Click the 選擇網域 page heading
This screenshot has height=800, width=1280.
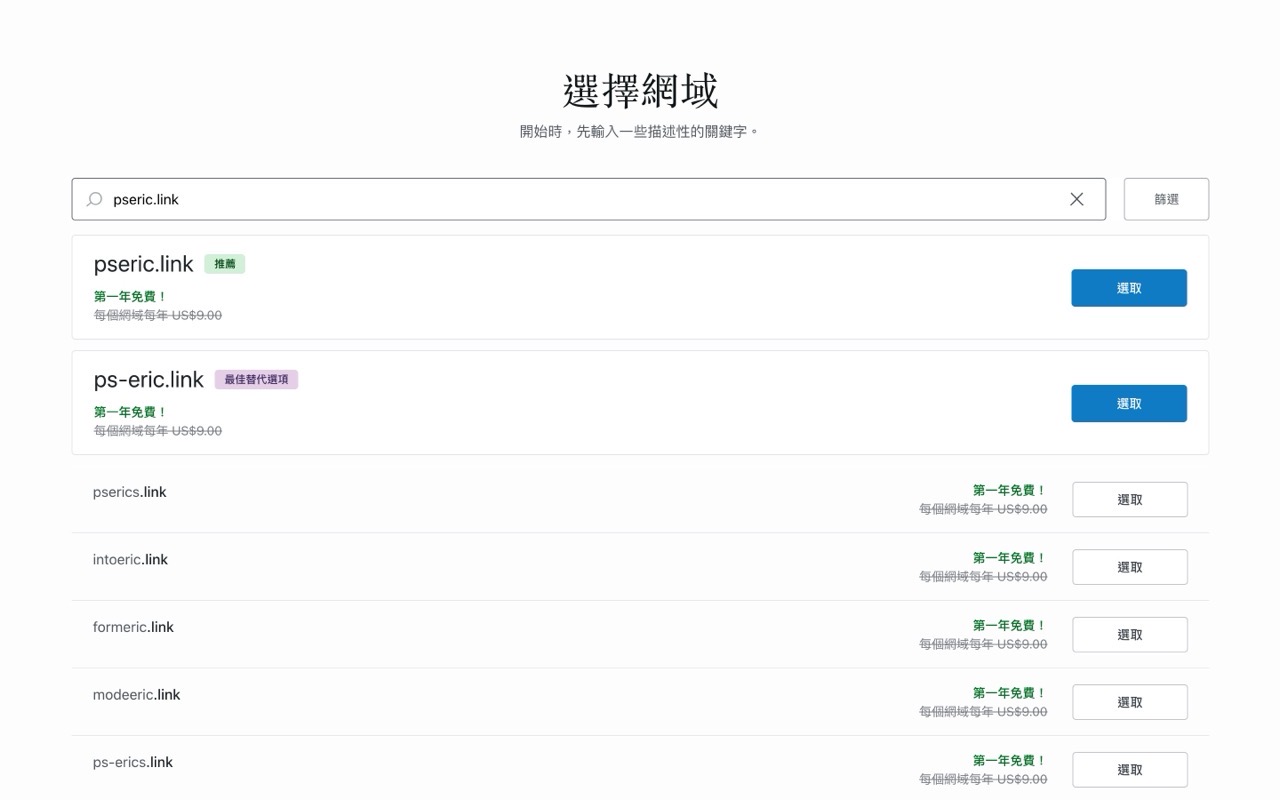[x=640, y=91]
